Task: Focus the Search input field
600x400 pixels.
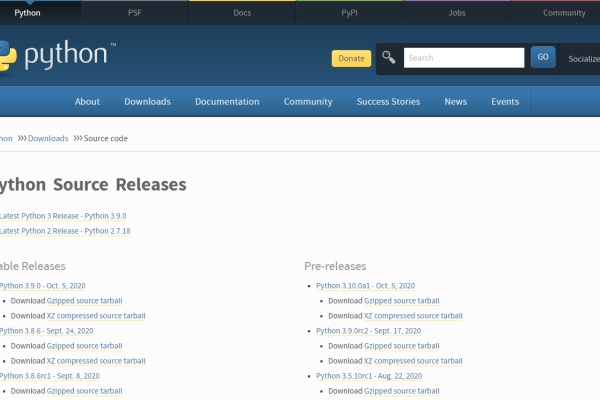Action: (x=464, y=58)
